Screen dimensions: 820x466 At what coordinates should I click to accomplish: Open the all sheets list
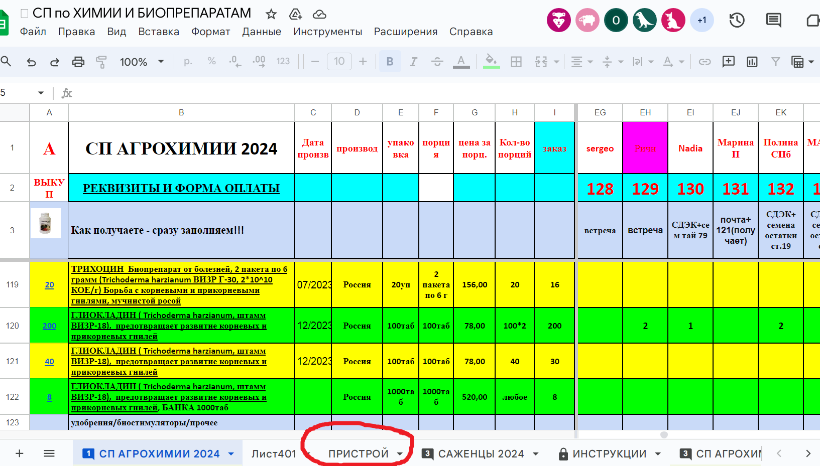click(48, 453)
